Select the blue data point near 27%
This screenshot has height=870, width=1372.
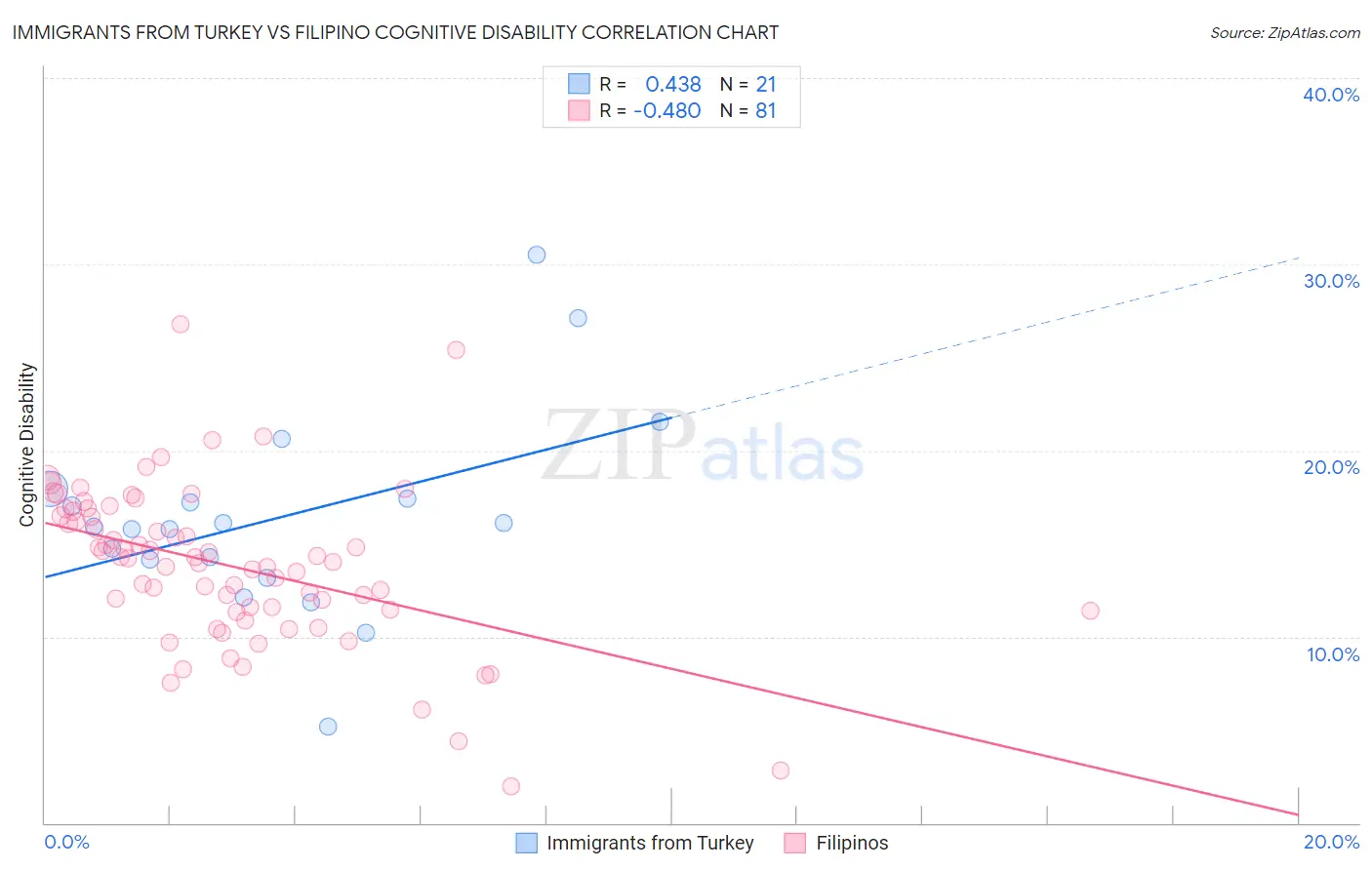point(578,318)
